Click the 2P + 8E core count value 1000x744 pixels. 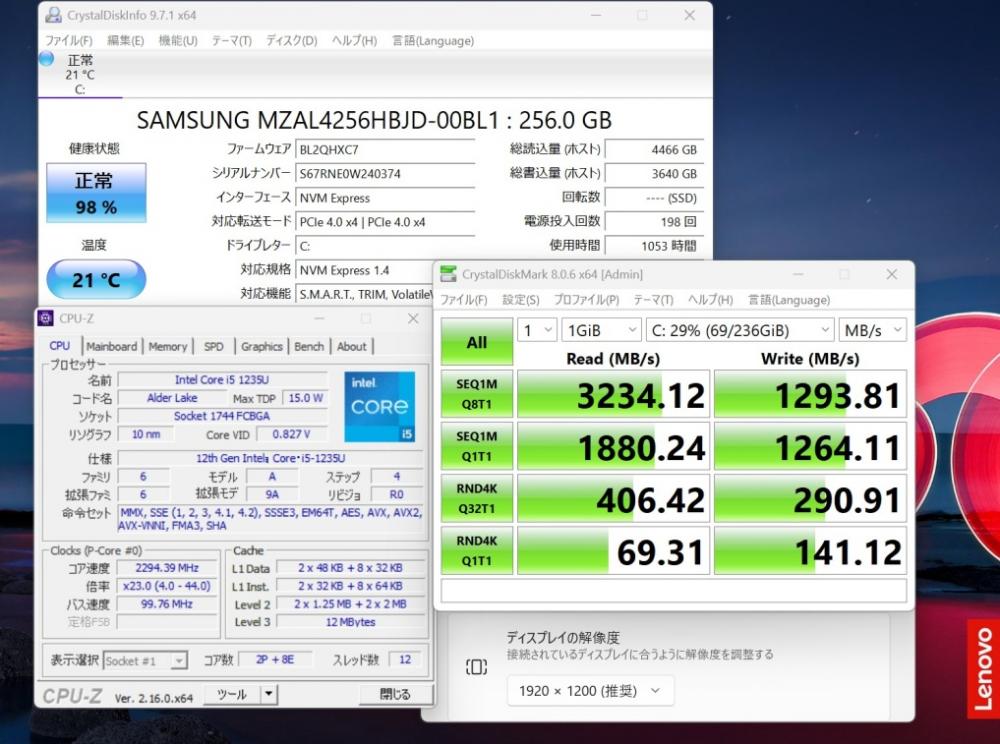(275, 660)
